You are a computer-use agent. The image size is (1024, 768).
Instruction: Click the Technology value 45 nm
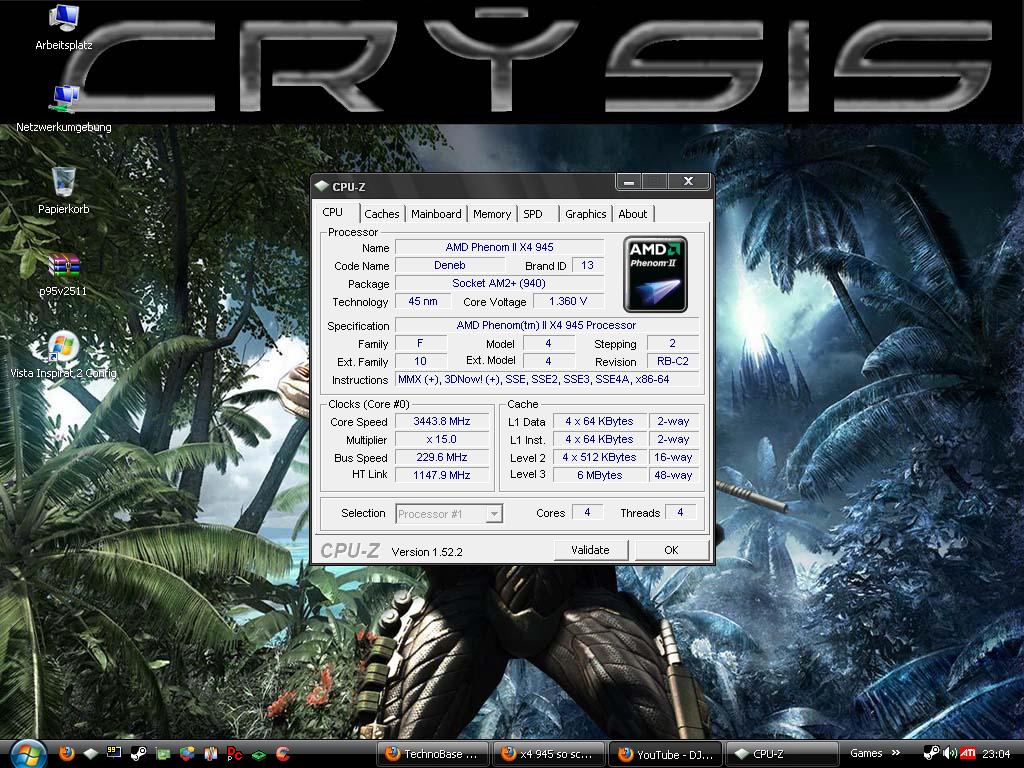[x=423, y=301]
